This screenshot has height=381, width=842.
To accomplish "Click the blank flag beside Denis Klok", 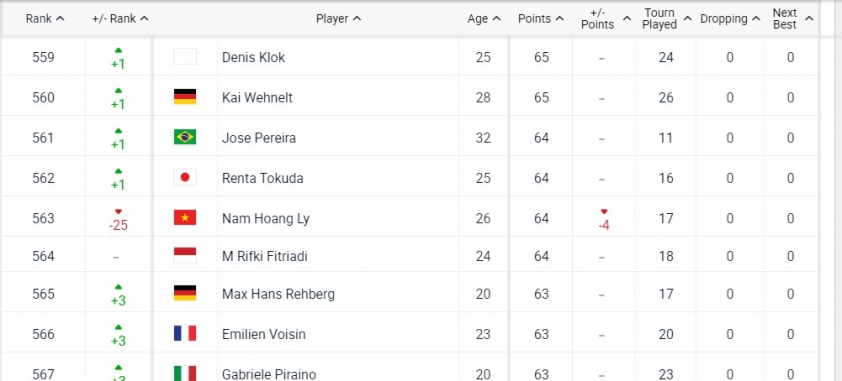I will coord(185,56).
